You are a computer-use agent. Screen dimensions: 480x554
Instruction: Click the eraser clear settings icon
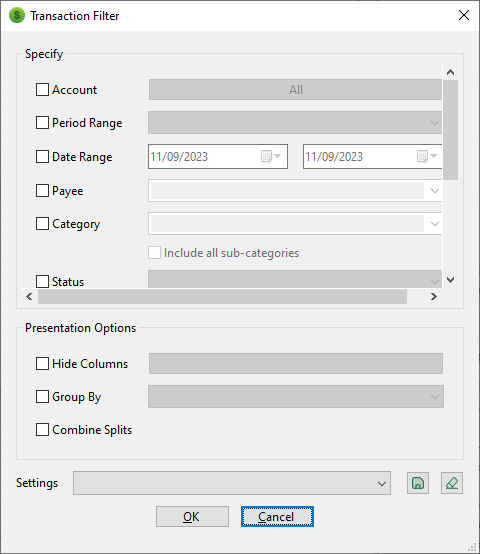point(452,483)
